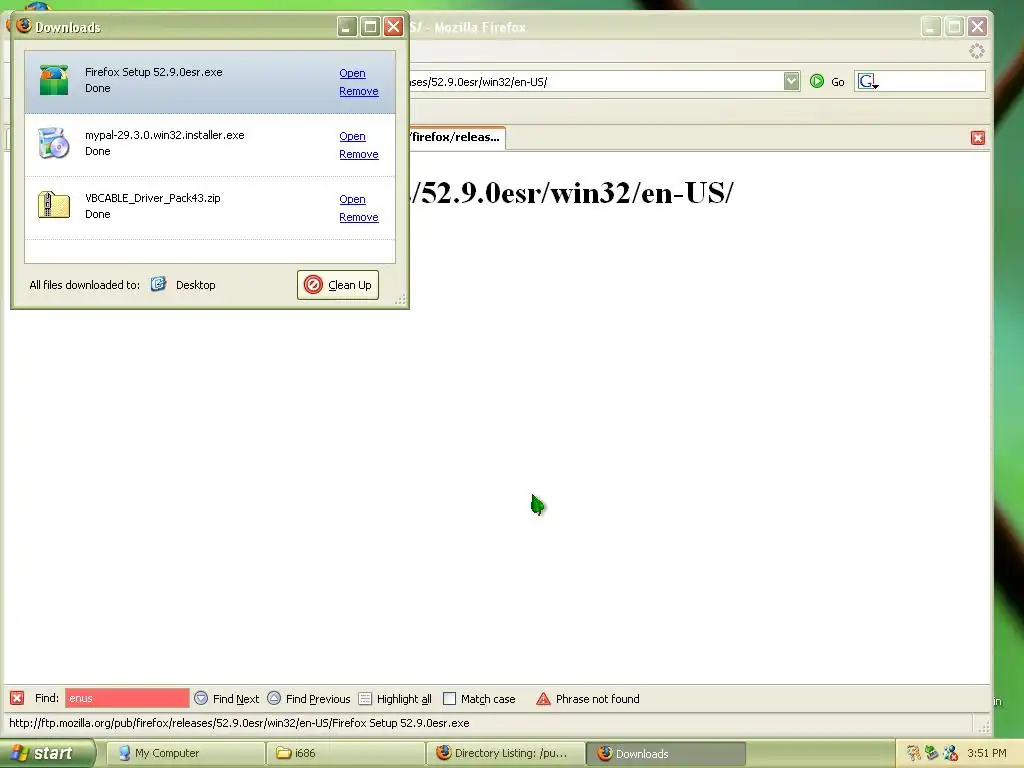Click the Firefox throbber activity icon
Image resolution: width=1024 pixels, height=768 pixels.
coord(976,52)
